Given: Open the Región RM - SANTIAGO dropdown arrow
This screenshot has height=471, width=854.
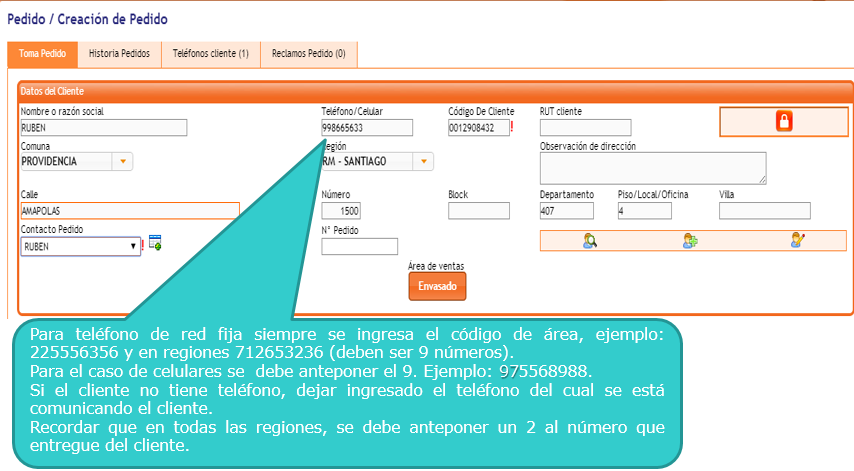Looking at the screenshot, I should tap(423, 162).
